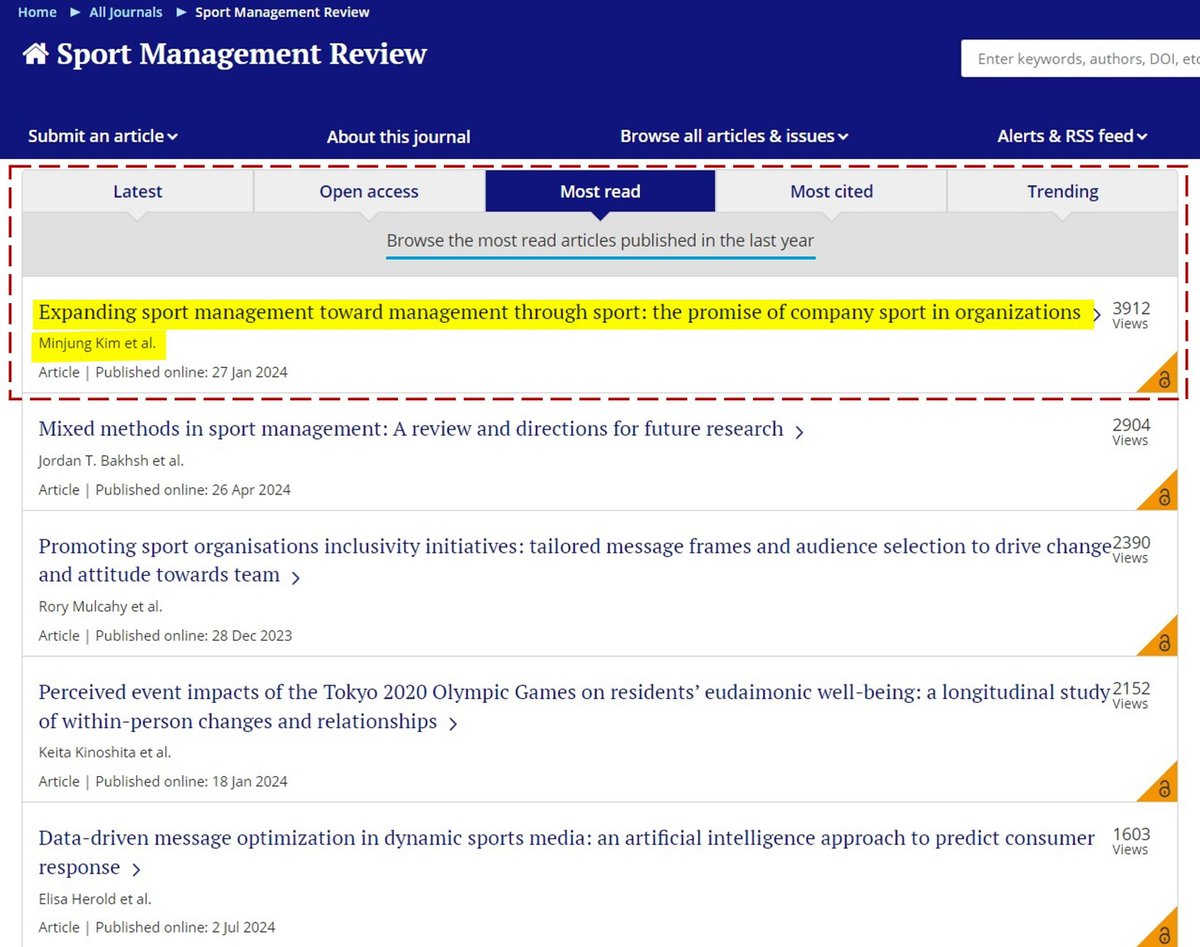Click the home icon beside Sport Management Review
Image resolution: width=1200 pixels, height=947 pixels.
coord(35,54)
